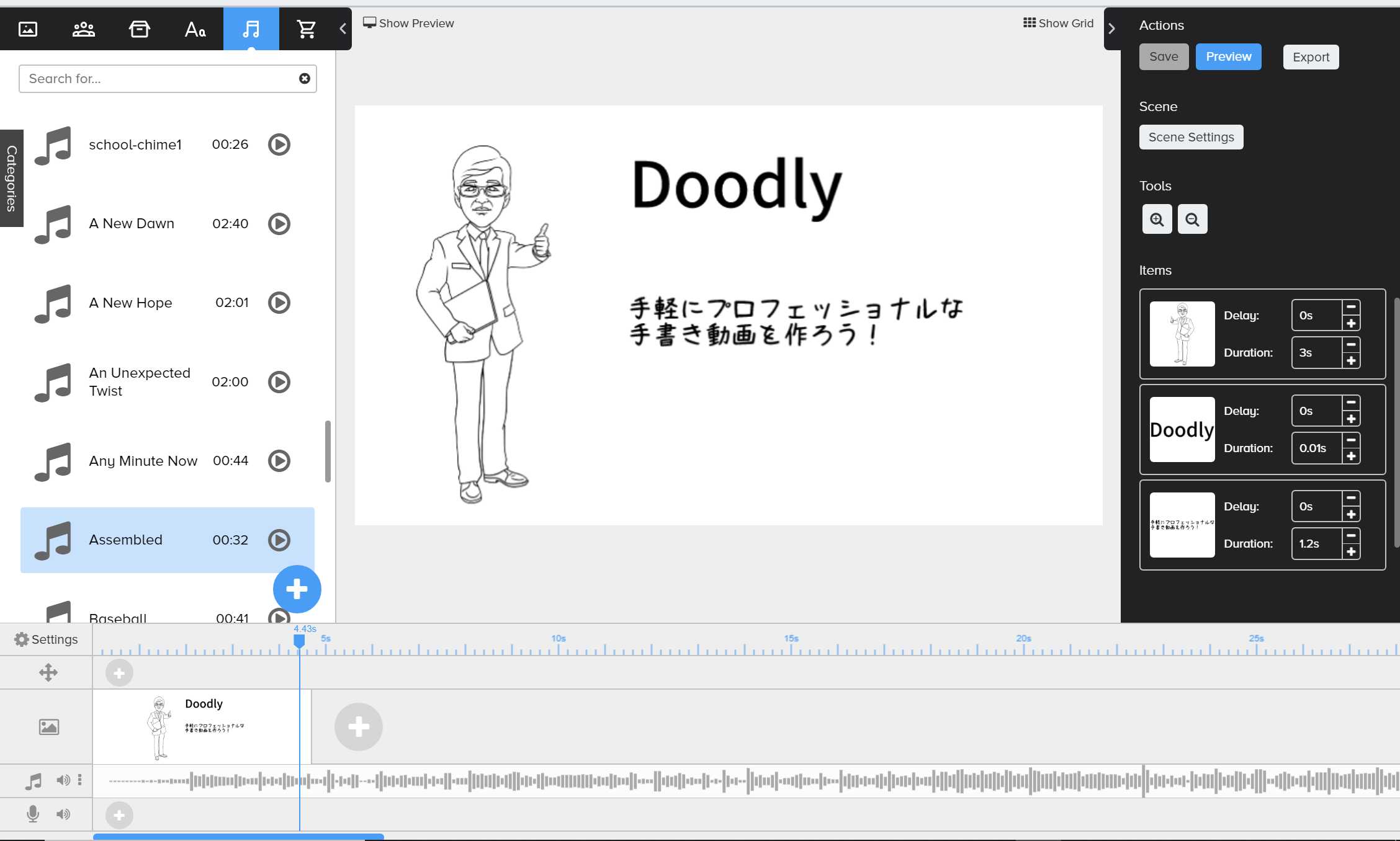Mute the voiceover track speaker icon
The height and width of the screenshot is (841, 1400).
(63, 814)
